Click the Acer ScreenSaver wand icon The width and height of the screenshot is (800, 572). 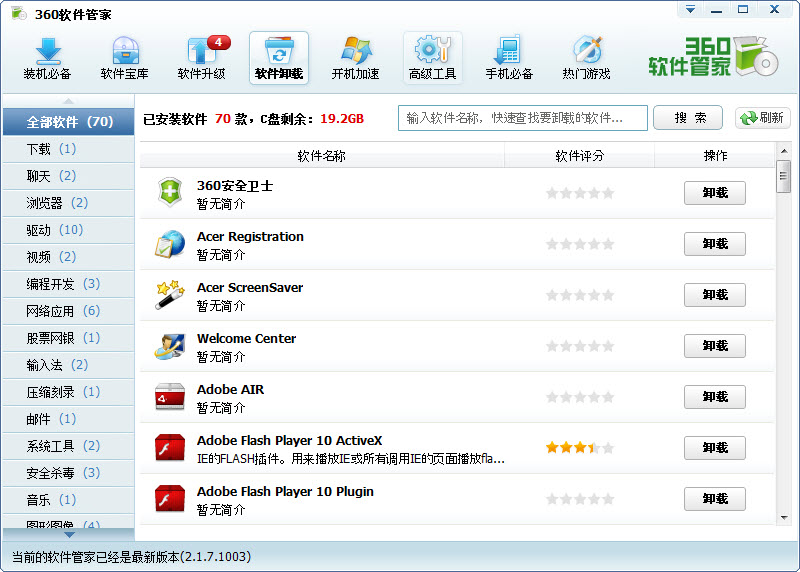170,294
